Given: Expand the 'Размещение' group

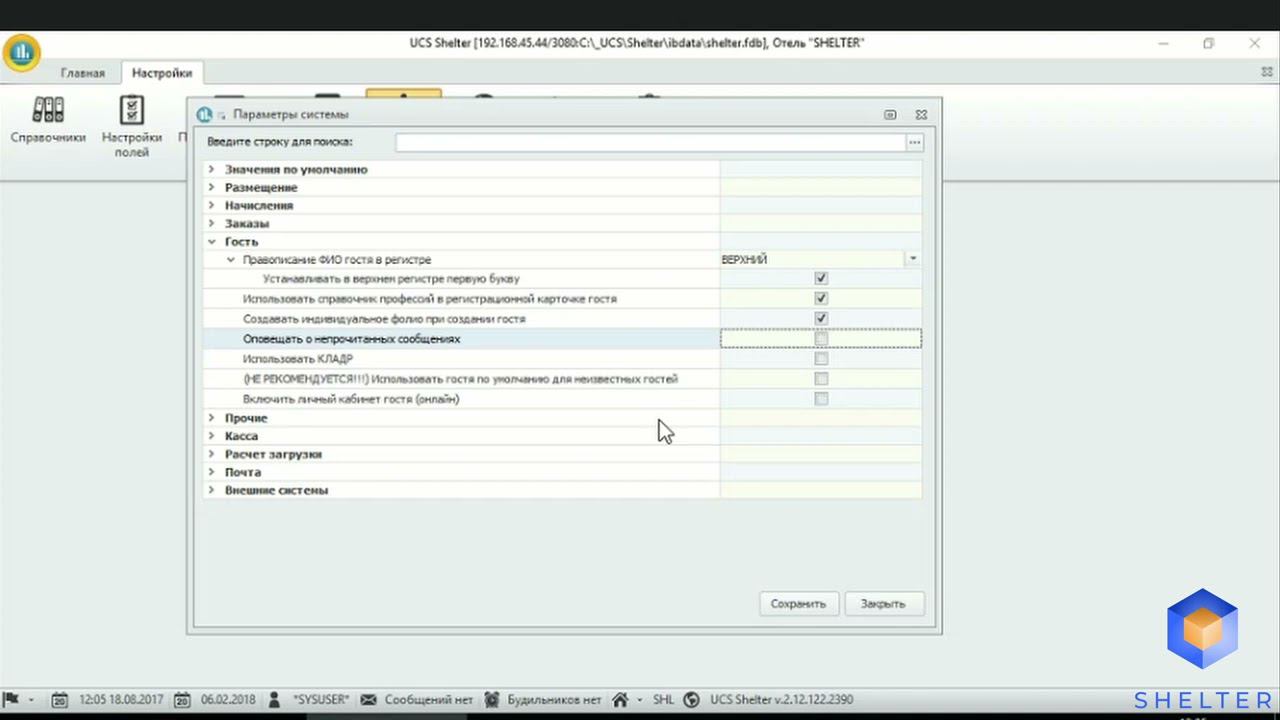Looking at the screenshot, I should [211, 187].
